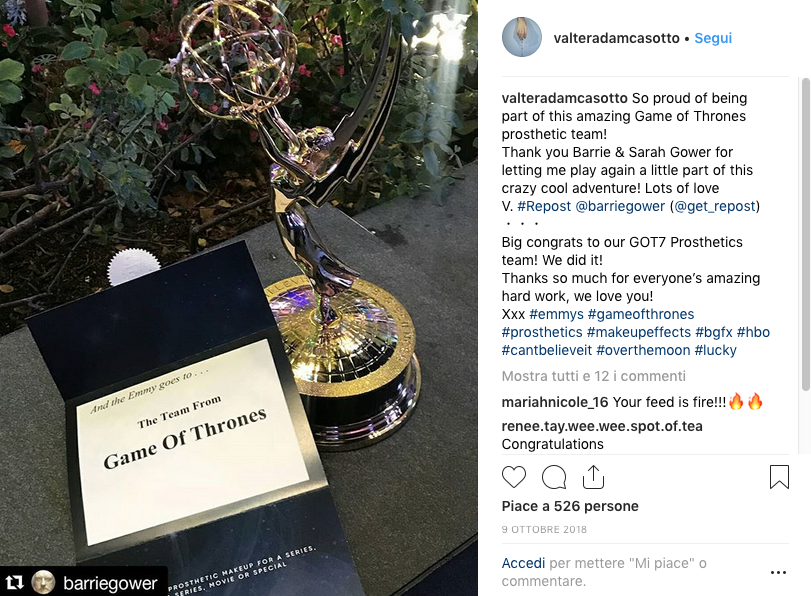Open valteradamcasotto's profile avatar
Image resolution: width=811 pixels, height=596 pixels.
(x=522, y=37)
